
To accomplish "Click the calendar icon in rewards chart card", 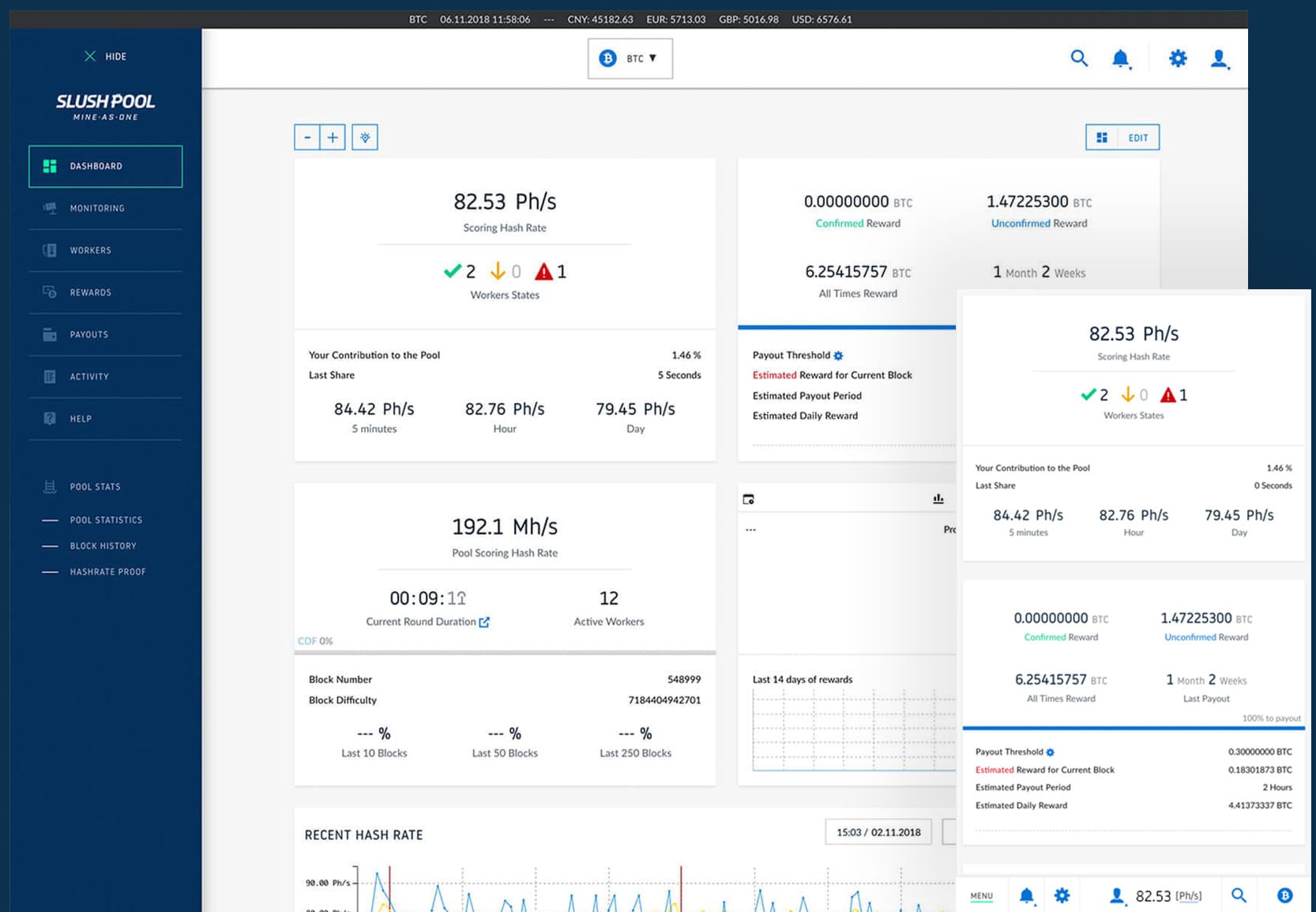I will 749,499.
